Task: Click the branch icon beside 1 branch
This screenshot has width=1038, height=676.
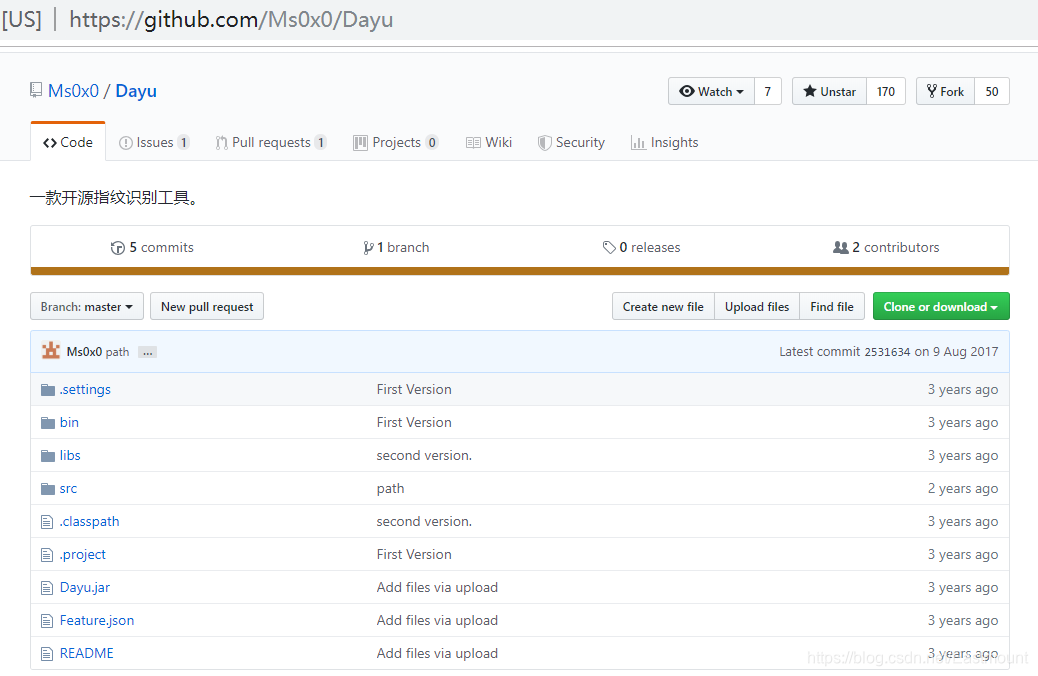Action: click(368, 248)
